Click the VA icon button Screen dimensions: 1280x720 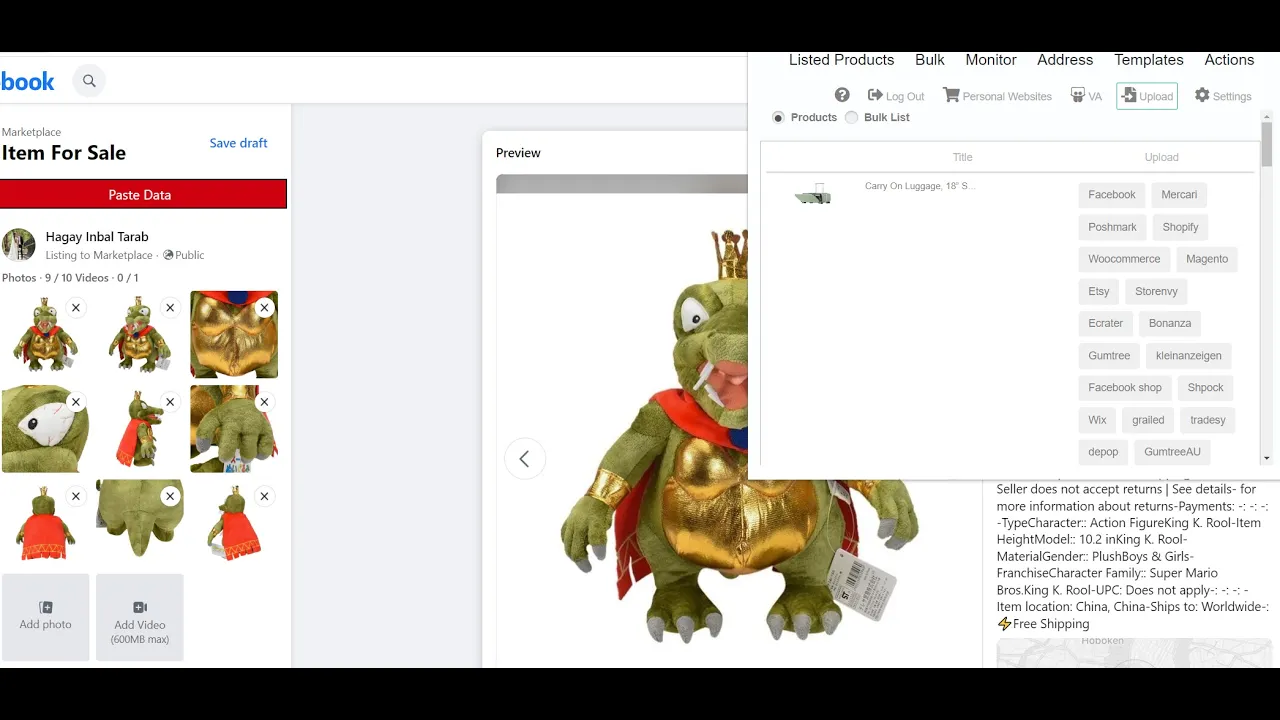(1086, 96)
